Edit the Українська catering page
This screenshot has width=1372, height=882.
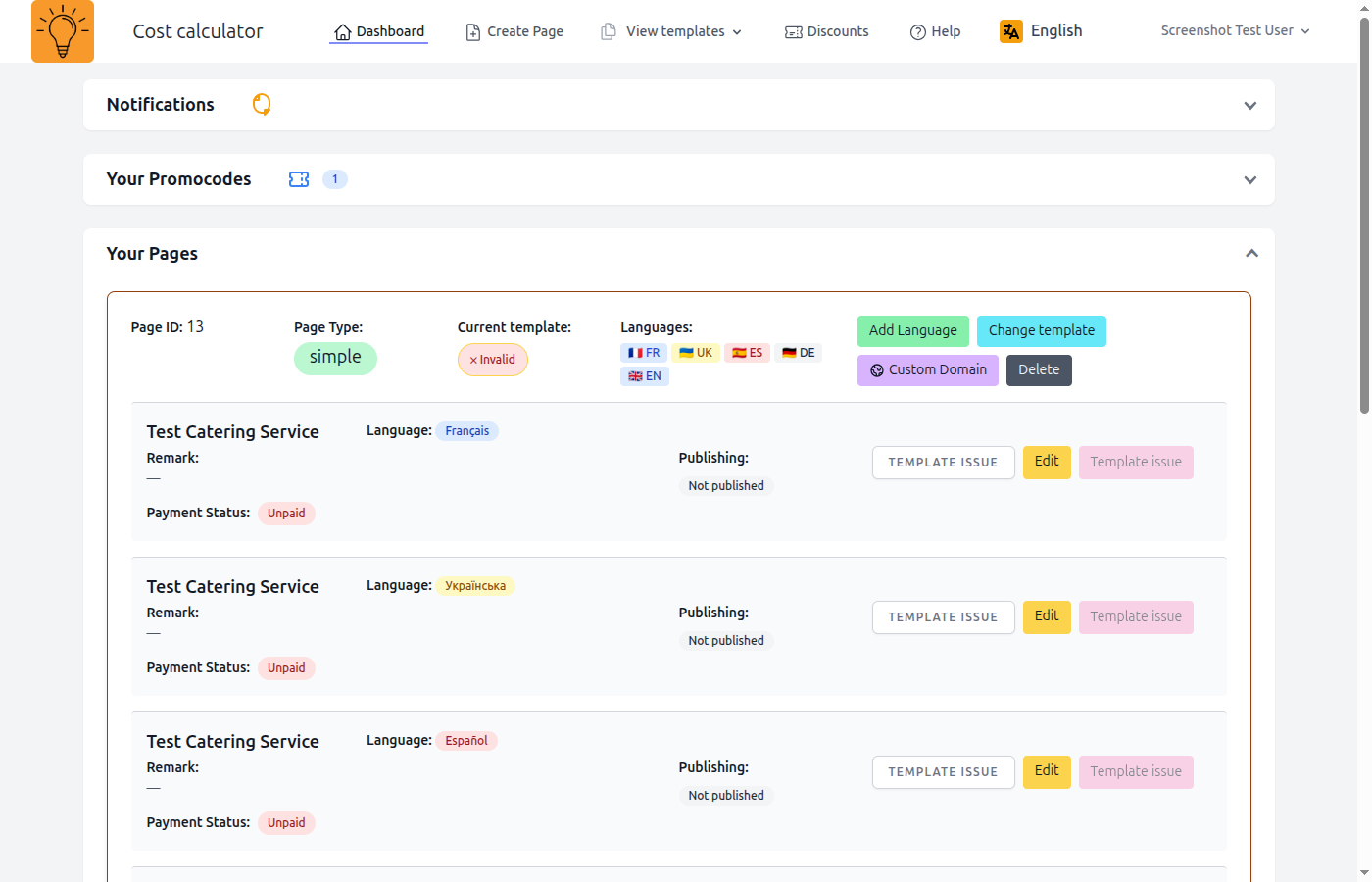1047,617
